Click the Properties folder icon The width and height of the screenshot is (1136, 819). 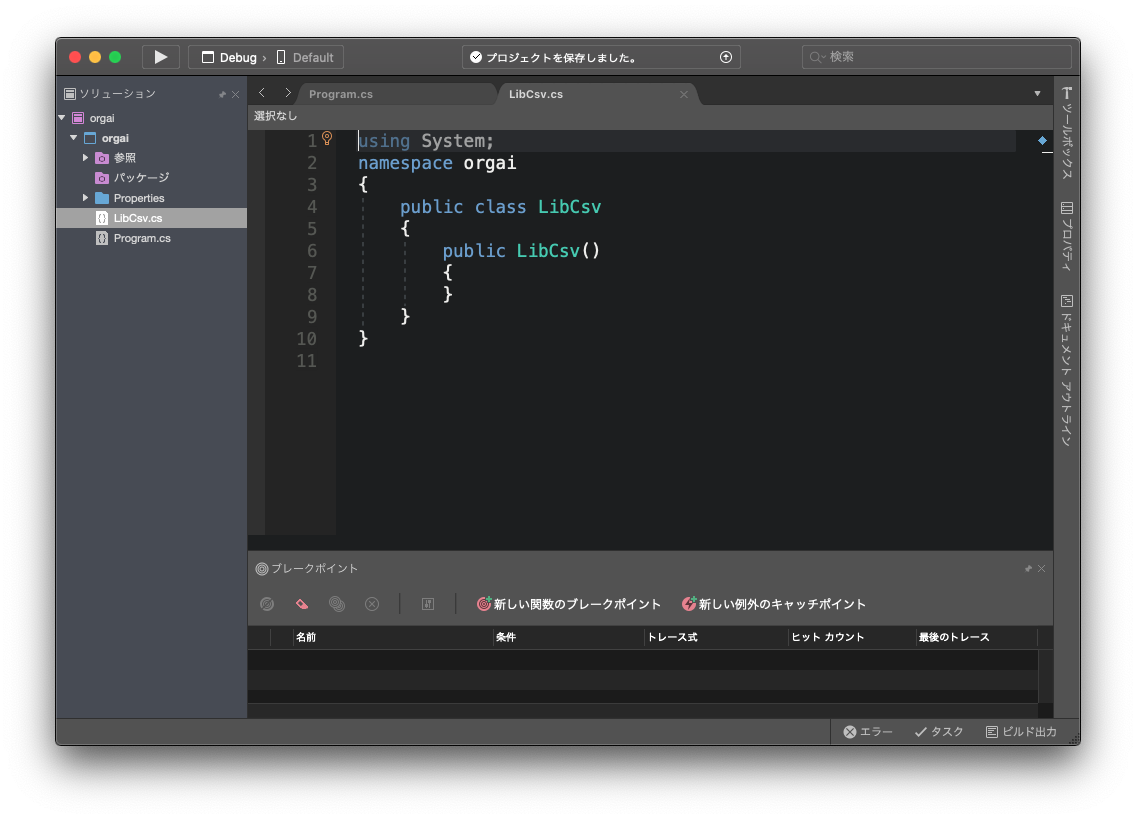coord(102,198)
